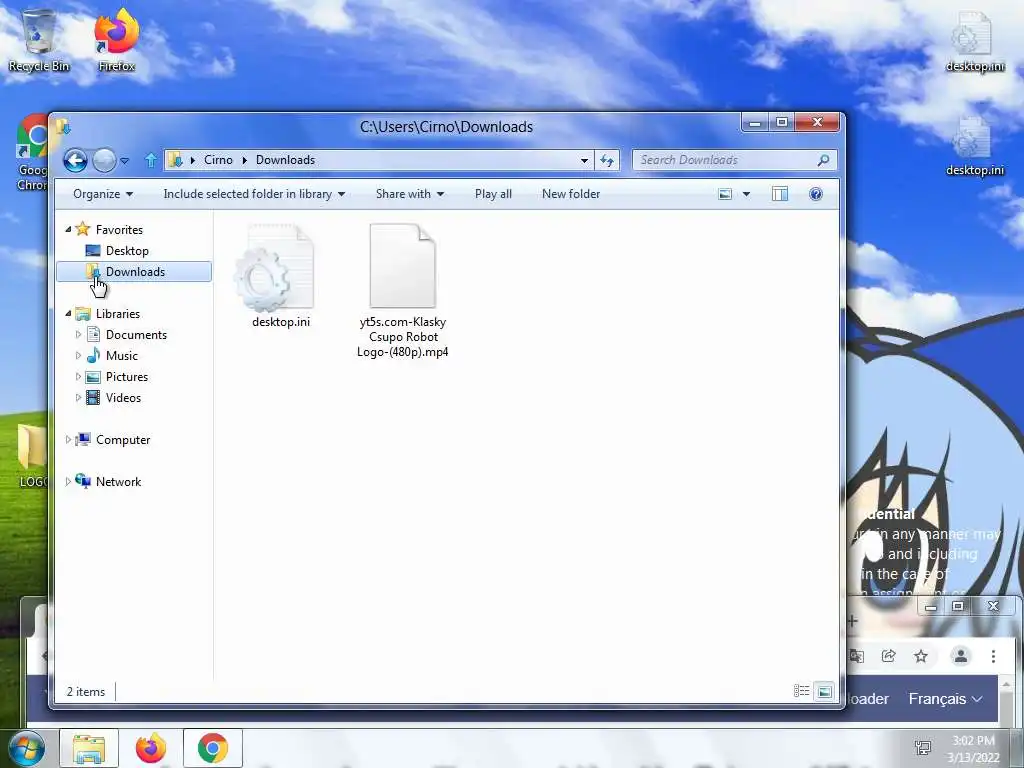Open the Windows Start menu

click(26, 748)
